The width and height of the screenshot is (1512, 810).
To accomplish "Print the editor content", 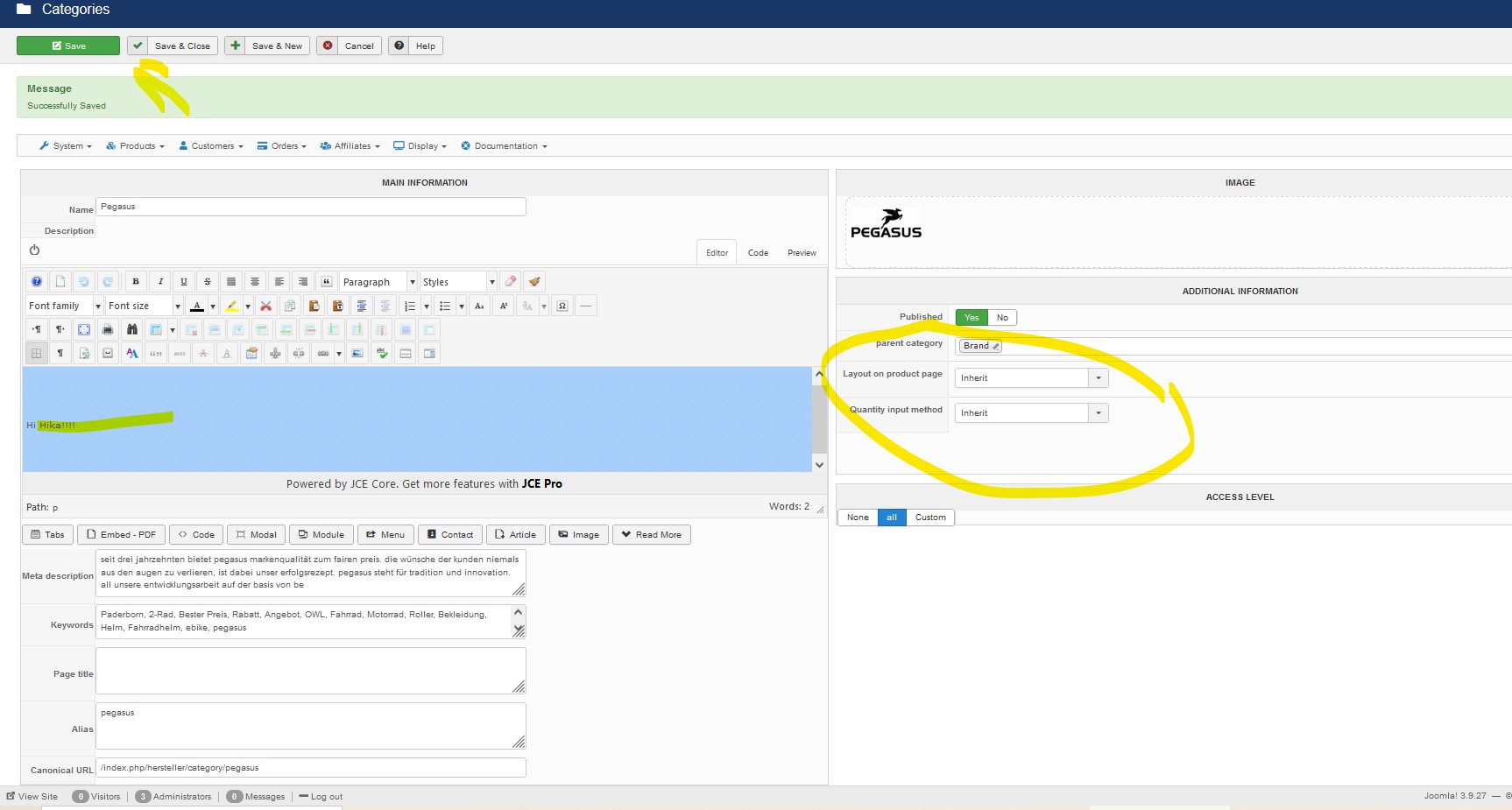I will (108, 329).
